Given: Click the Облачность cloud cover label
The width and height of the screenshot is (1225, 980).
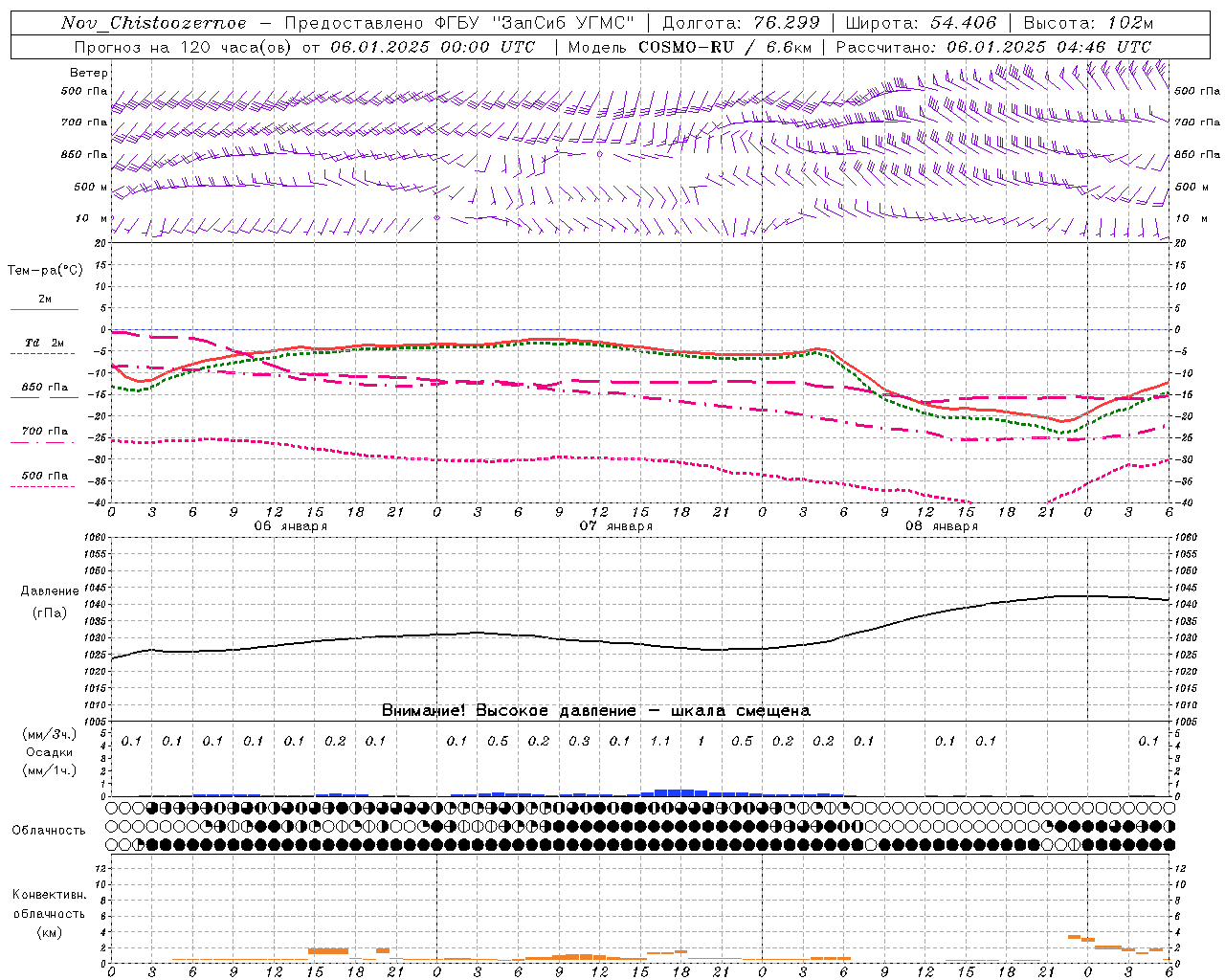Looking at the screenshot, I should point(49,831).
